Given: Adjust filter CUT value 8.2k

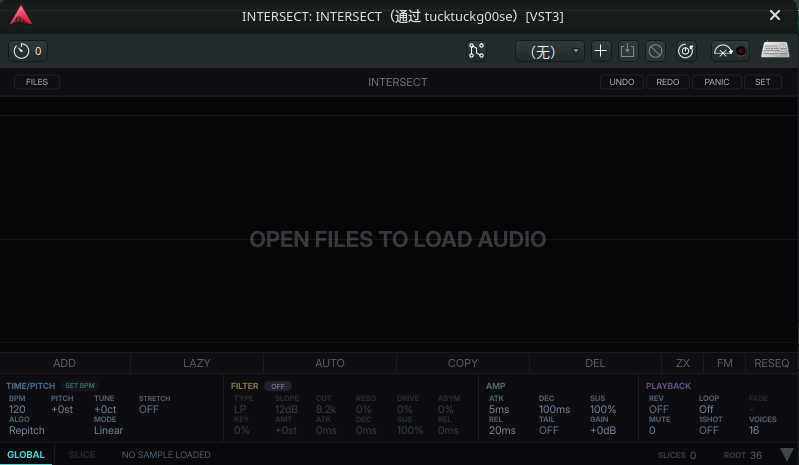Looking at the screenshot, I should 326,409.
